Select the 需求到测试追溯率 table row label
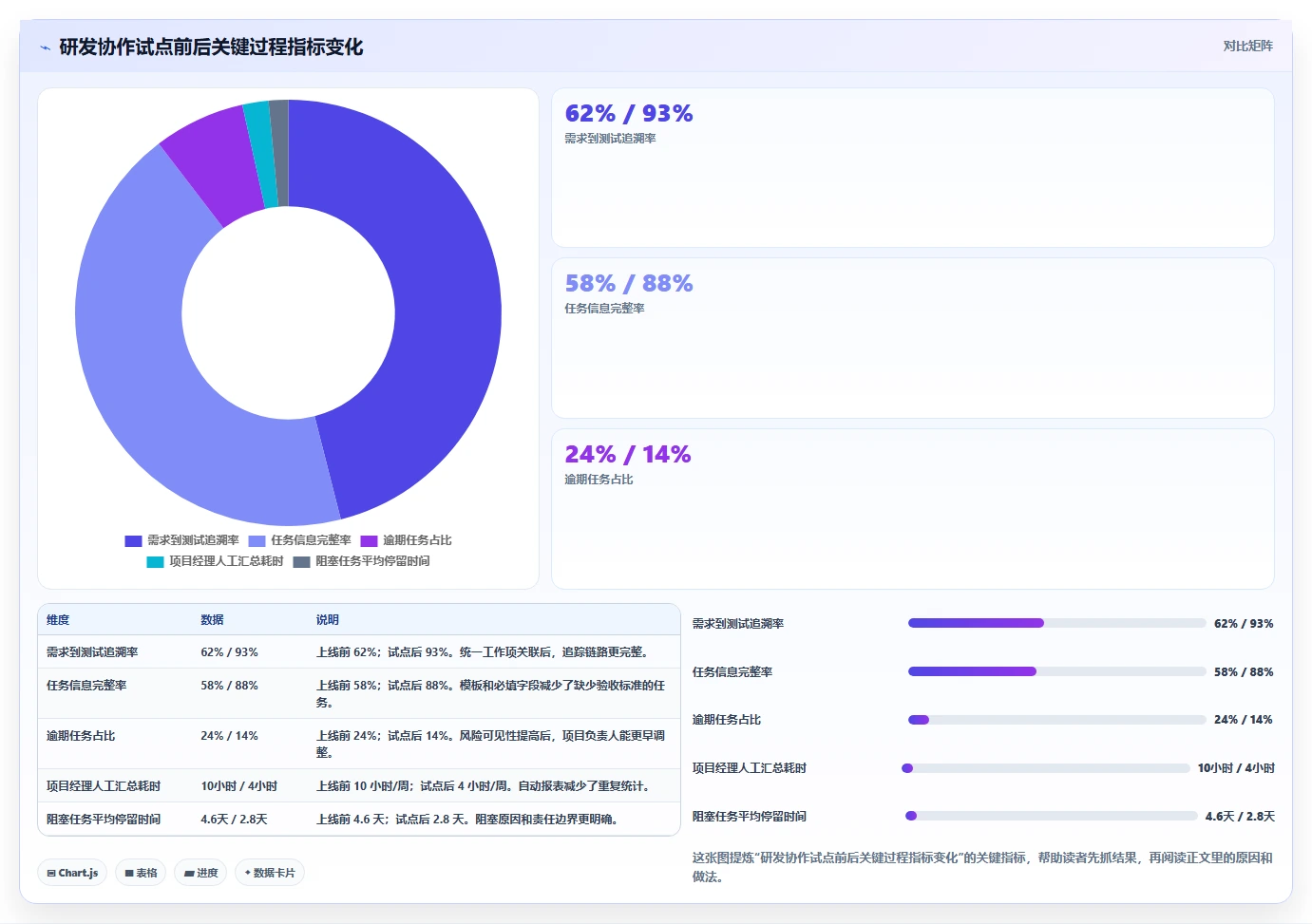 coord(92,652)
